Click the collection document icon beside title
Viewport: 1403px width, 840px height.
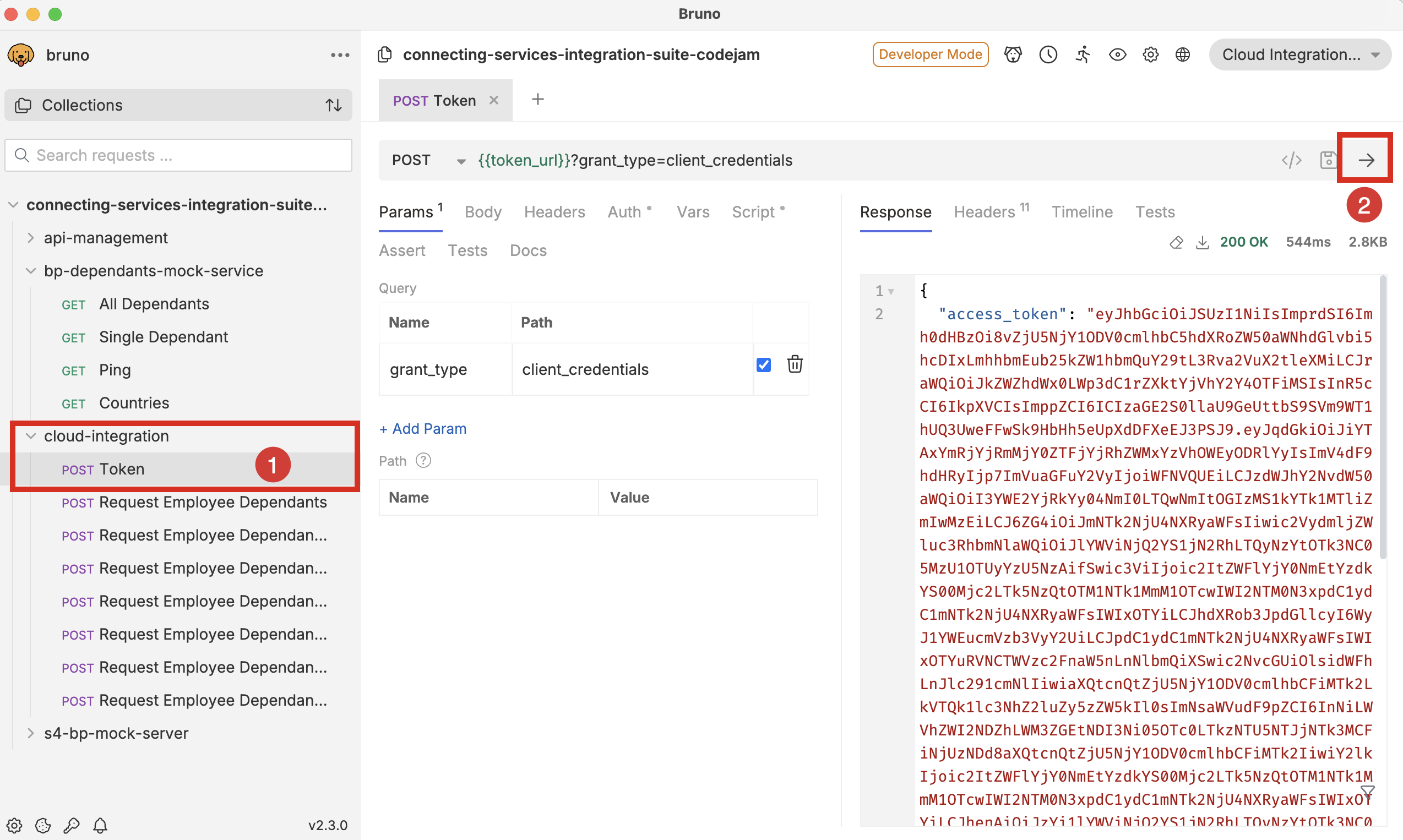pyautogui.click(x=385, y=54)
